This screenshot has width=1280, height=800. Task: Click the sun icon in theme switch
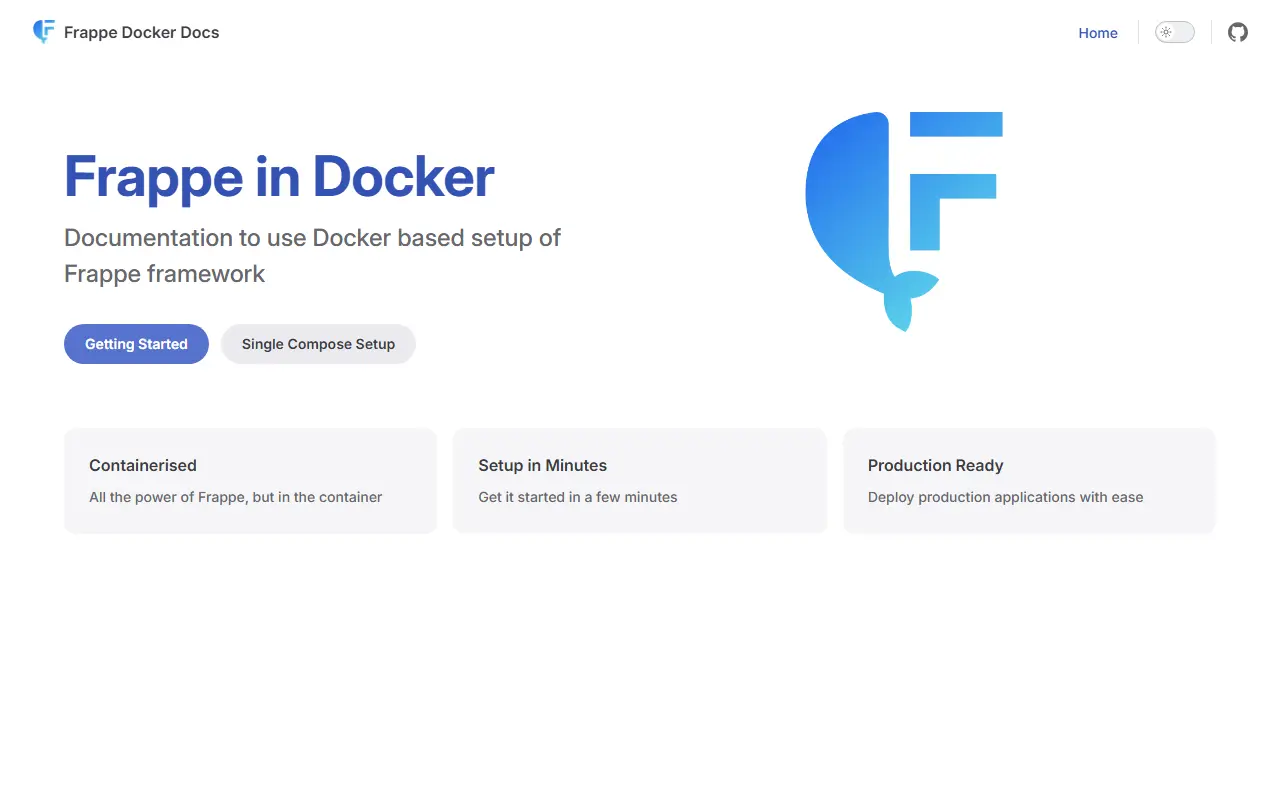pos(1166,32)
